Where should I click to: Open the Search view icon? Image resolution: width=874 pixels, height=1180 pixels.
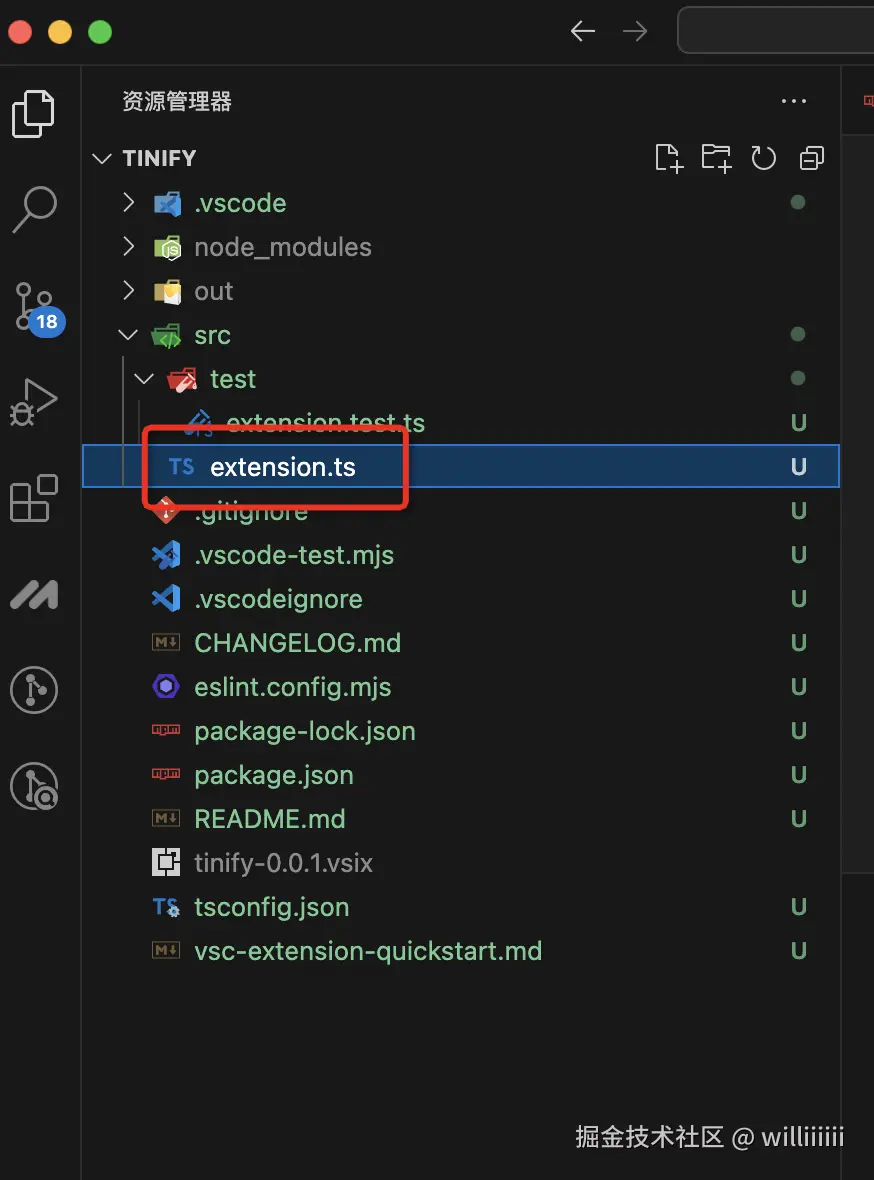click(x=35, y=209)
